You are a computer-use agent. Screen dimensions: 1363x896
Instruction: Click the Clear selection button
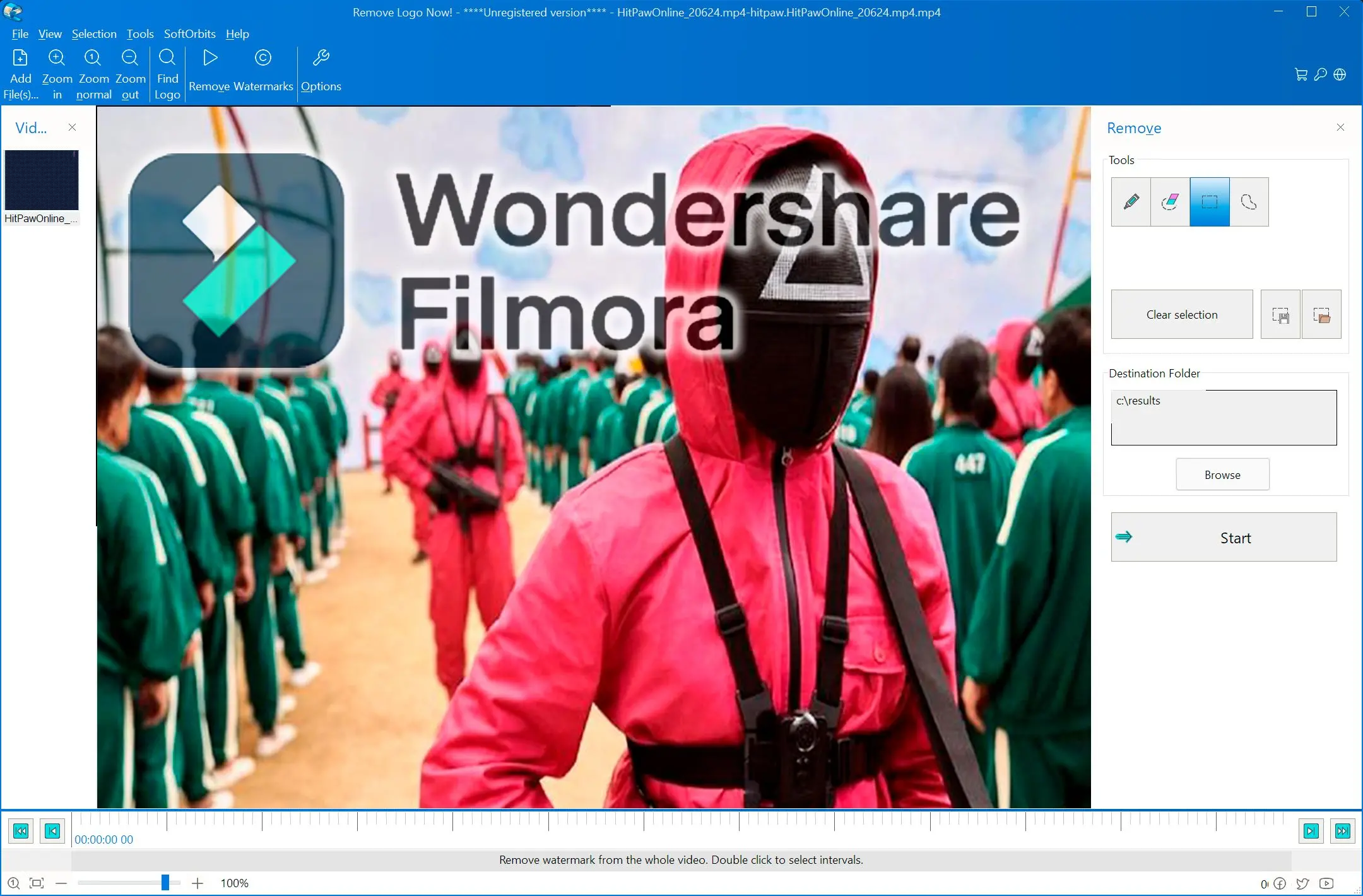pyautogui.click(x=1181, y=314)
